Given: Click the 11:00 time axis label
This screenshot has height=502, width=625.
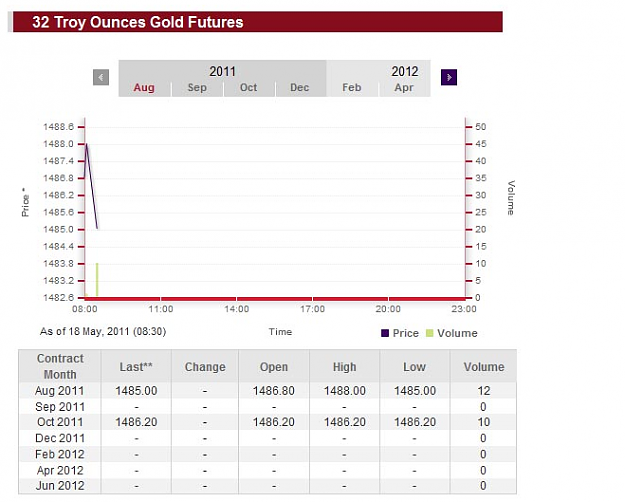Looking at the screenshot, I should [x=161, y=309].
